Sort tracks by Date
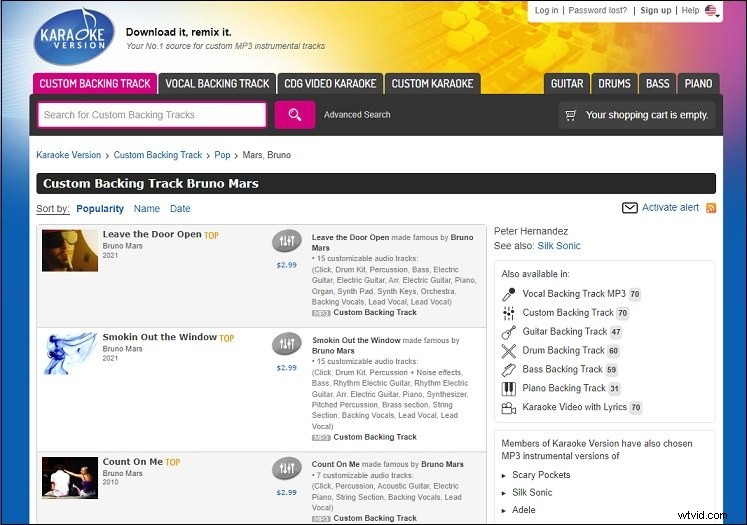This screenshot has width=747, height=525. tap(180, 209)
